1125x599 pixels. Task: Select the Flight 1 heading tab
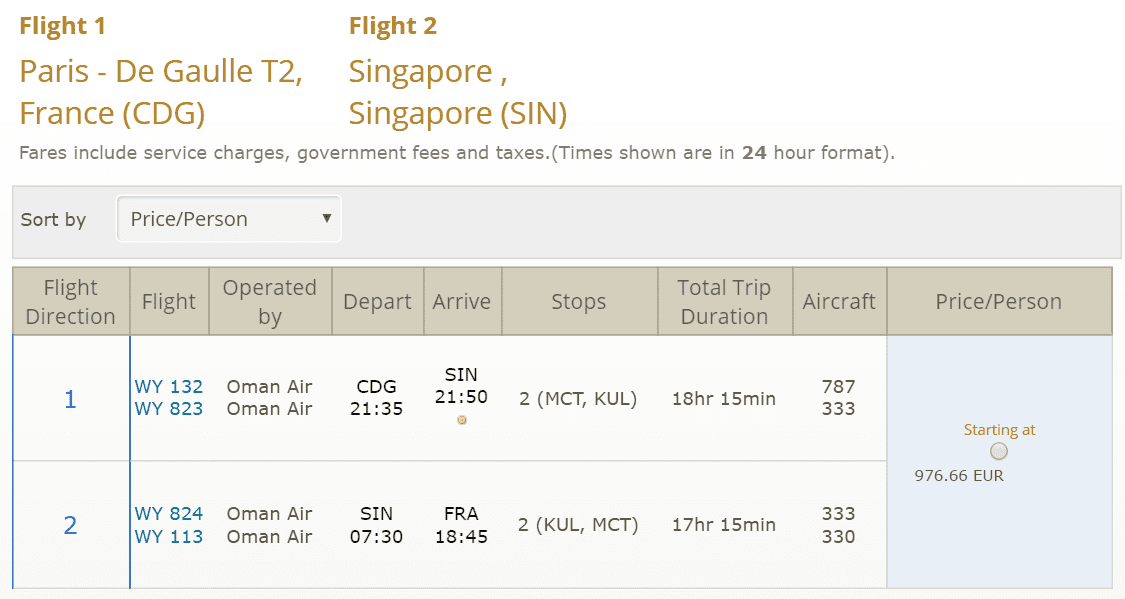tap(62, 26)
